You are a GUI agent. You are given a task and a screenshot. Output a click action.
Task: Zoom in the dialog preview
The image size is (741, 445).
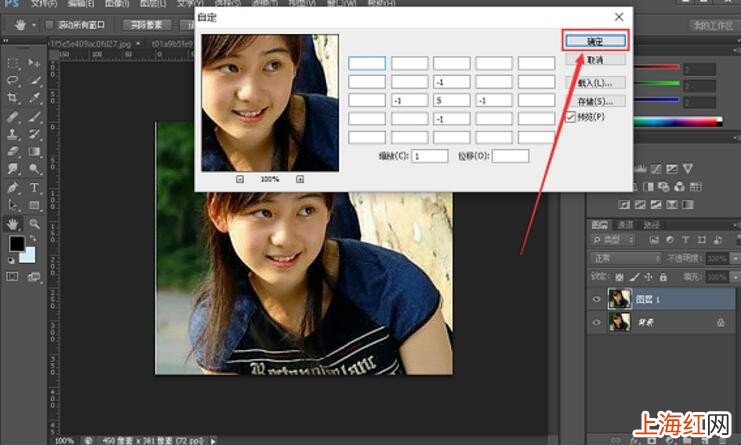[300, 179]
